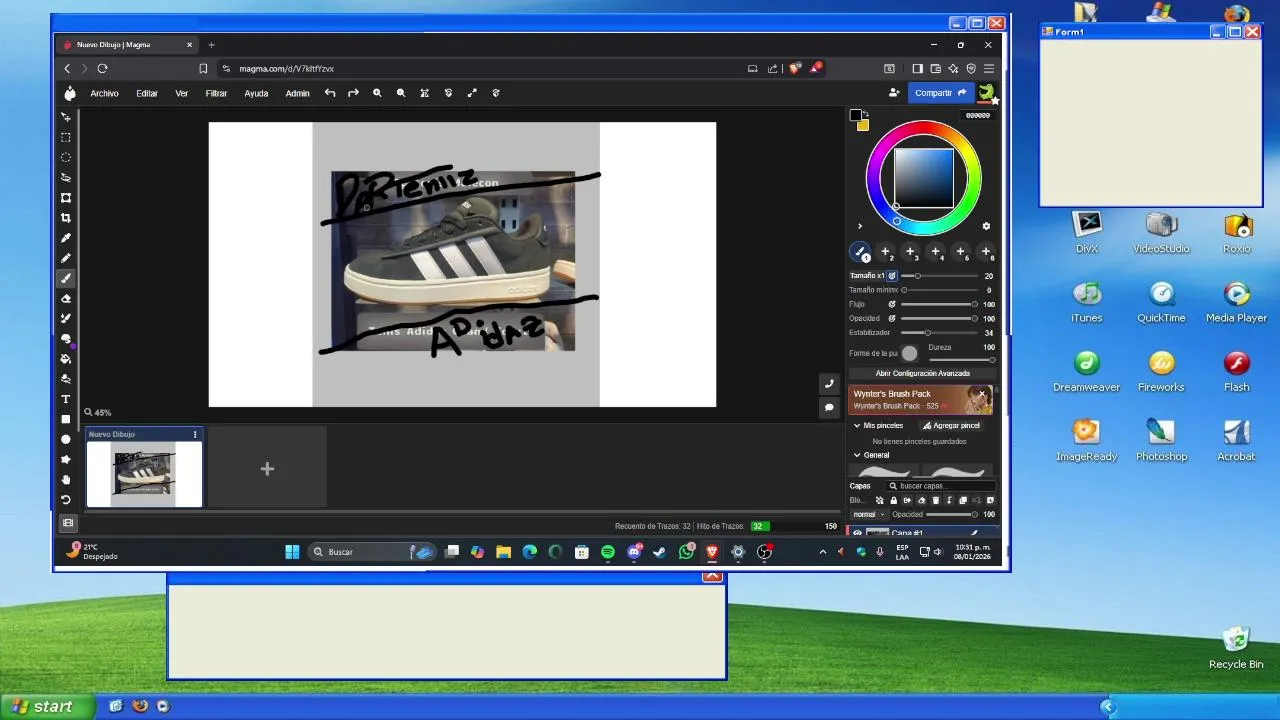This screenshot has height=720, width=1280.
Task: Open the Ver menu
Action: 182,93
